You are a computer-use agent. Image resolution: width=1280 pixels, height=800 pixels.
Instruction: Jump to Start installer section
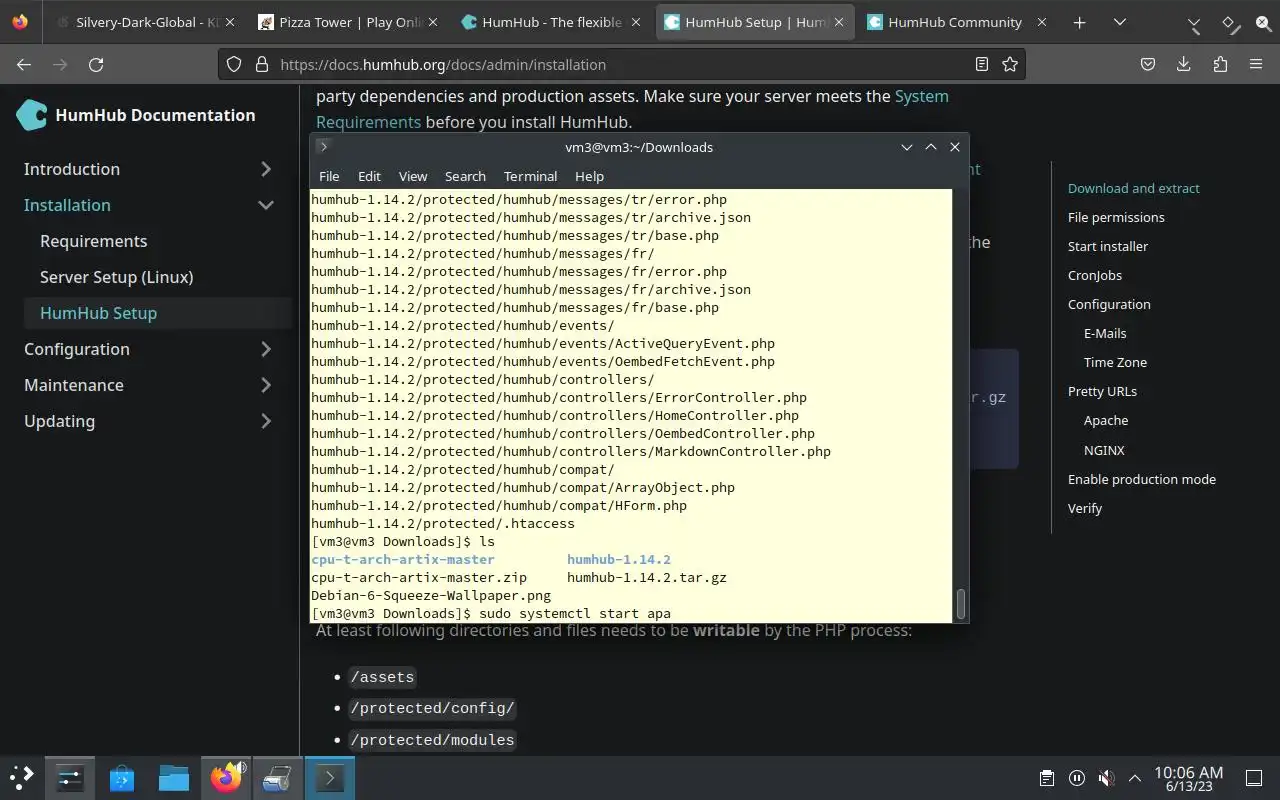click(x=1108, y=246)
